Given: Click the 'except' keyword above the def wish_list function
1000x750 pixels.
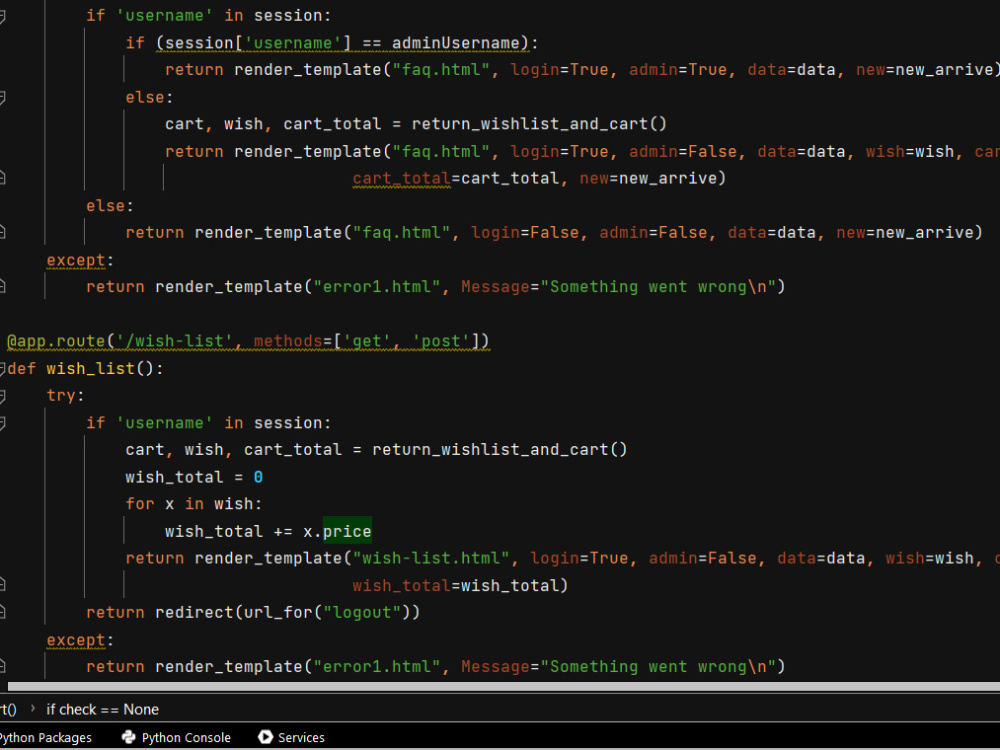Looking at the screenshot, I should [76, 260].
